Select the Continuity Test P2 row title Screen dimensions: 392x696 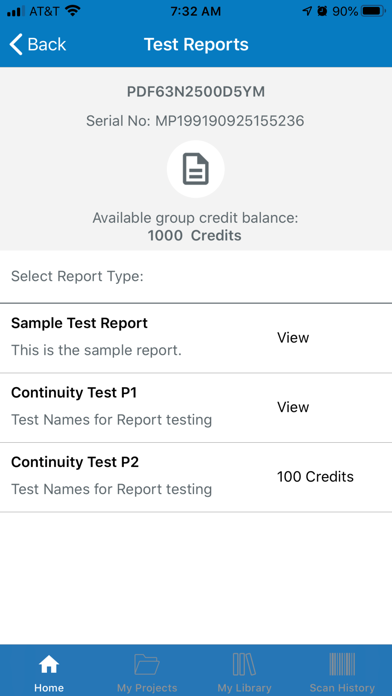click(75, 463)
